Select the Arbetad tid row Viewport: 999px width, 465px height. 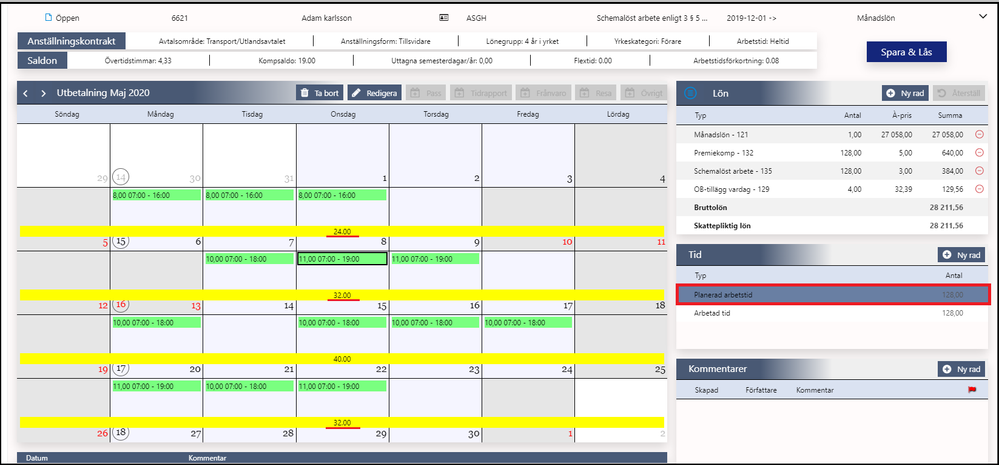click(x=832, y=313)
